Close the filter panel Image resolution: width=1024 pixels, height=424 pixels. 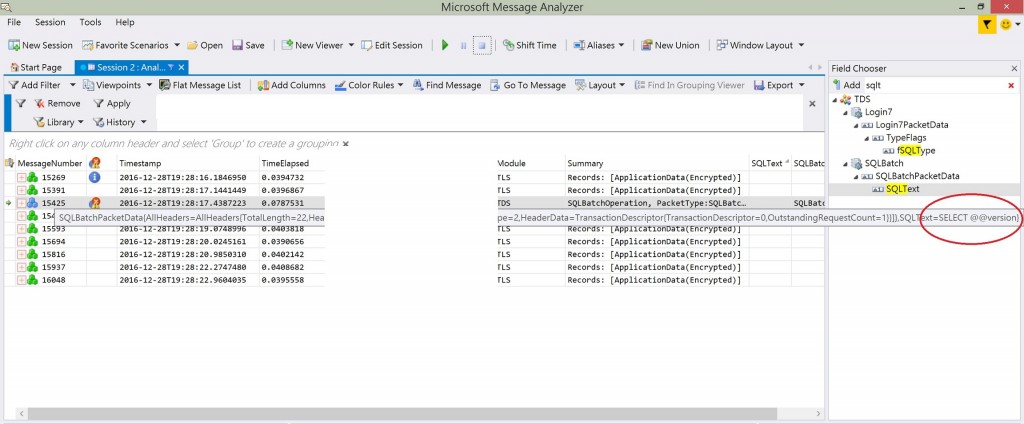pyautogui.click(x=812, y=103)
